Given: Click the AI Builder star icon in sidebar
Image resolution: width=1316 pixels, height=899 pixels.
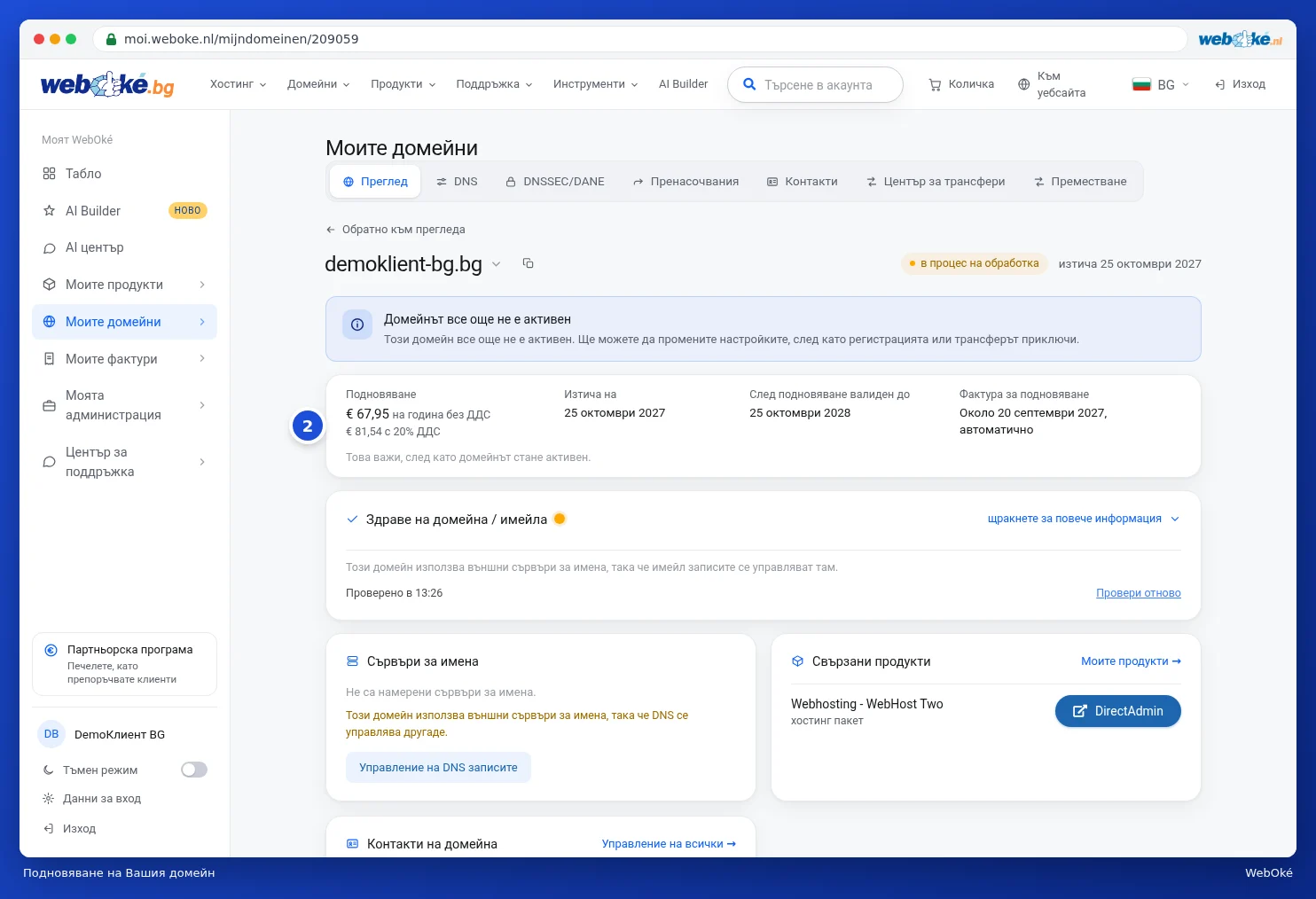Looking at the screenshot, I should 49,211.
